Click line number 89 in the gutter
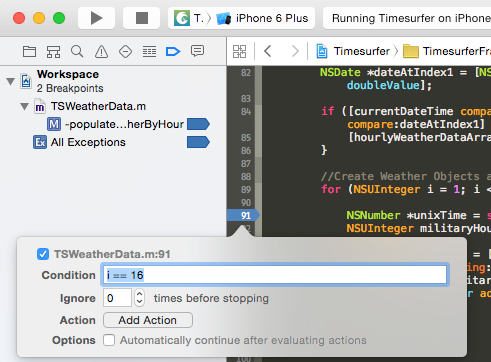Screen dimensions: 491x362 [x=246, y=189]
